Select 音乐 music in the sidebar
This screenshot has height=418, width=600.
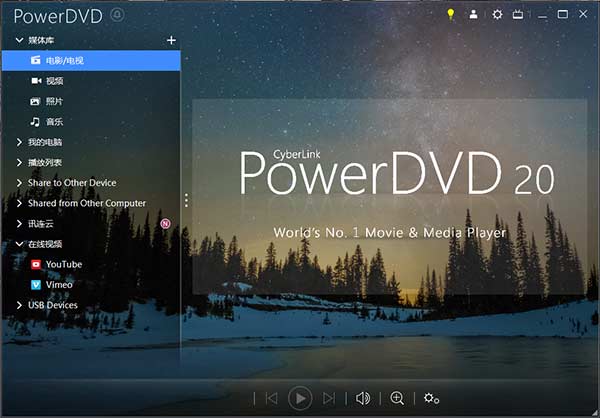click(54, 122)
